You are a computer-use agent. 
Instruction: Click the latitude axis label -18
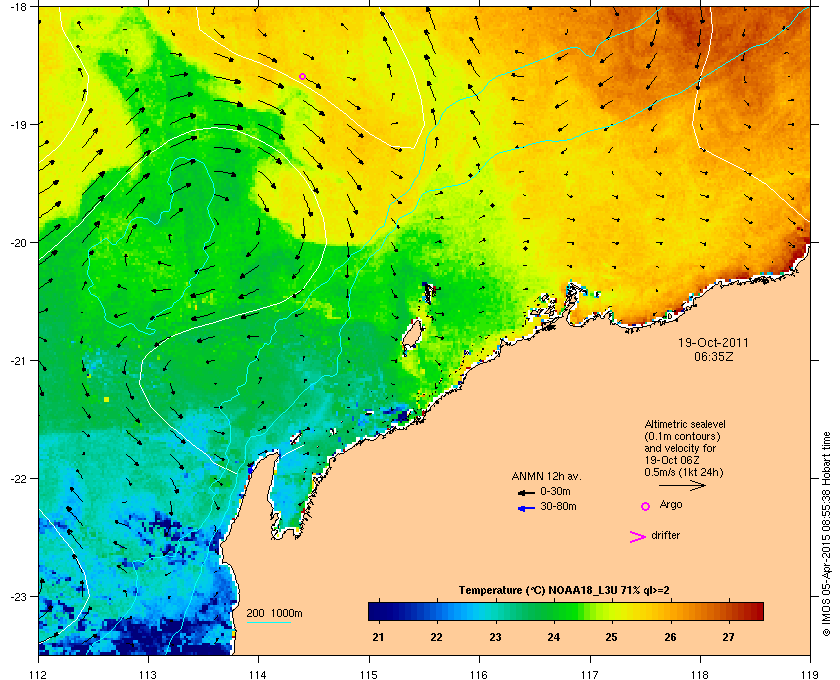[19, 6]
